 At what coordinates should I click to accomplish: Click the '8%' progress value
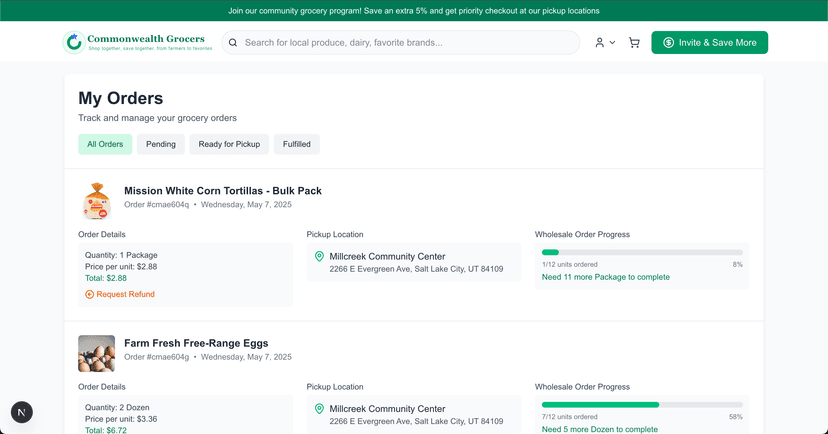pyautogui.click(x=738, y=265)
